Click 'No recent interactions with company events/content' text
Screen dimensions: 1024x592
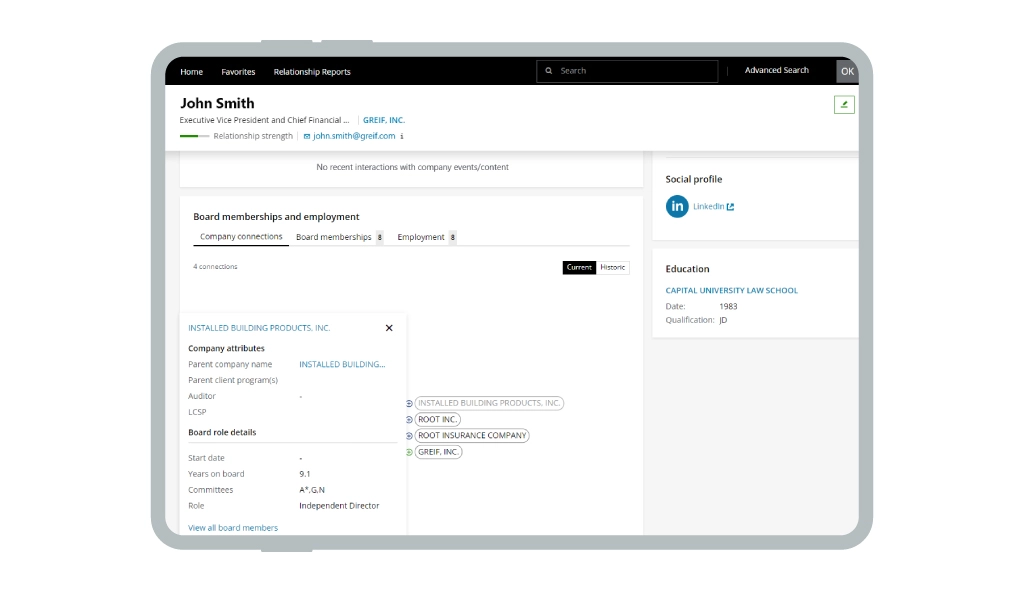pyautogui.click(x=412, y=167)
